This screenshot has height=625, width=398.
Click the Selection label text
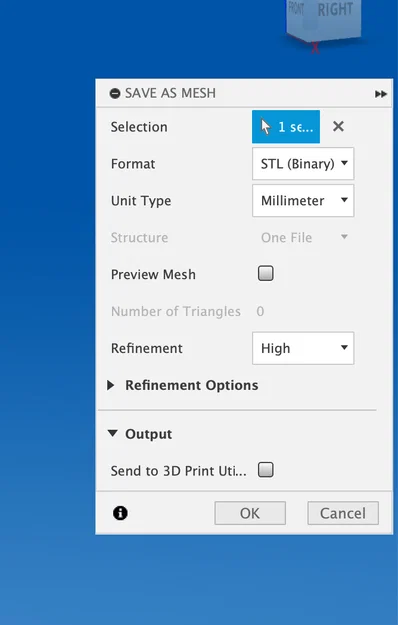pyautogui.click(x=139, y=127)
